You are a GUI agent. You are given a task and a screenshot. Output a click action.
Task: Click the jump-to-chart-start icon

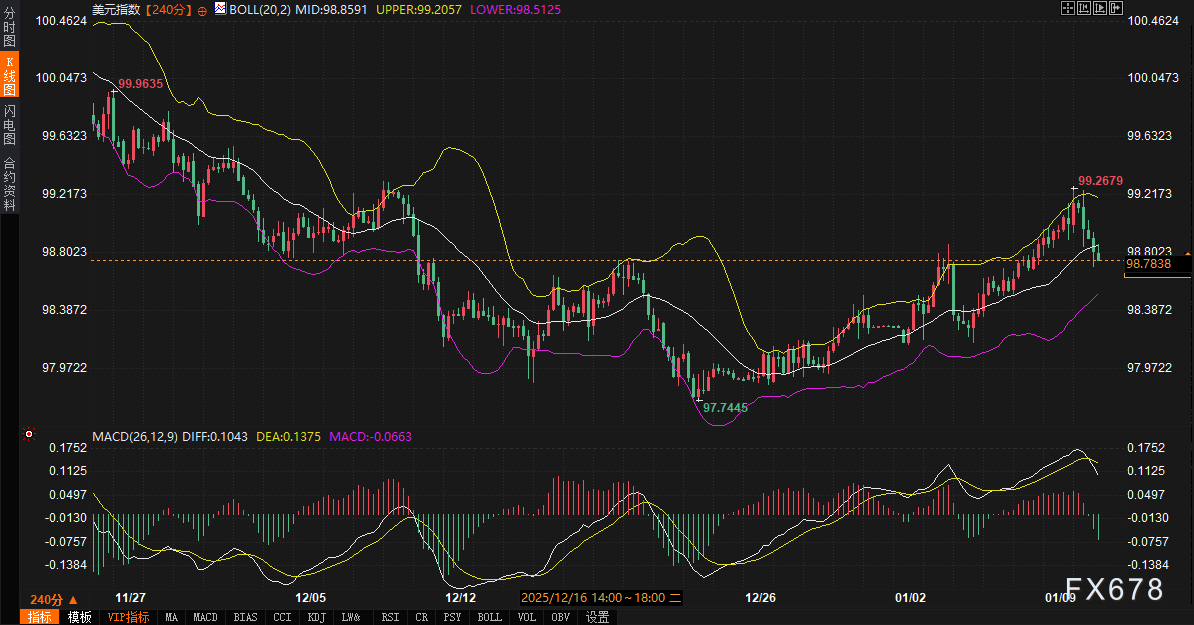point(1084,8)
